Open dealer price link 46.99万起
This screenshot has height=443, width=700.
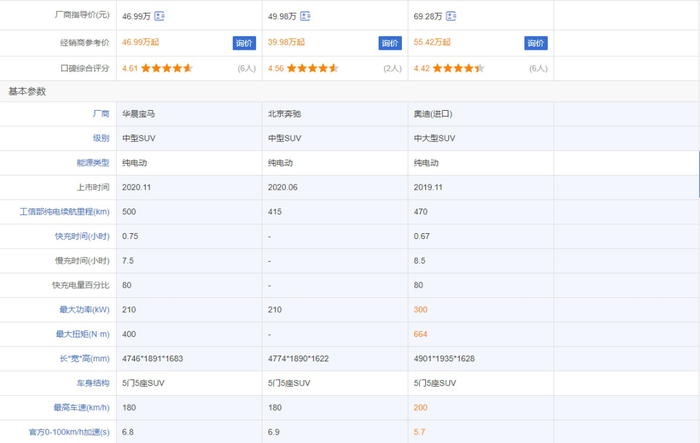coord(141,42)
